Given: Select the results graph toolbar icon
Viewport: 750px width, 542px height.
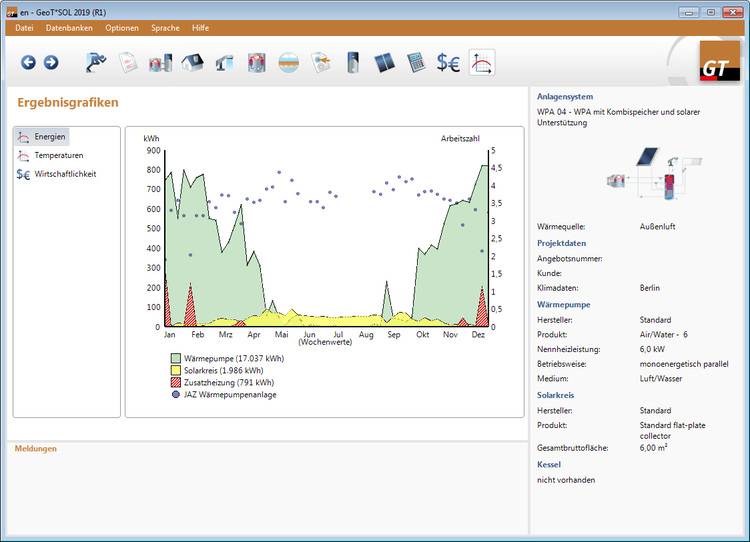Looking at the screenshot, I should coord(481,63).
